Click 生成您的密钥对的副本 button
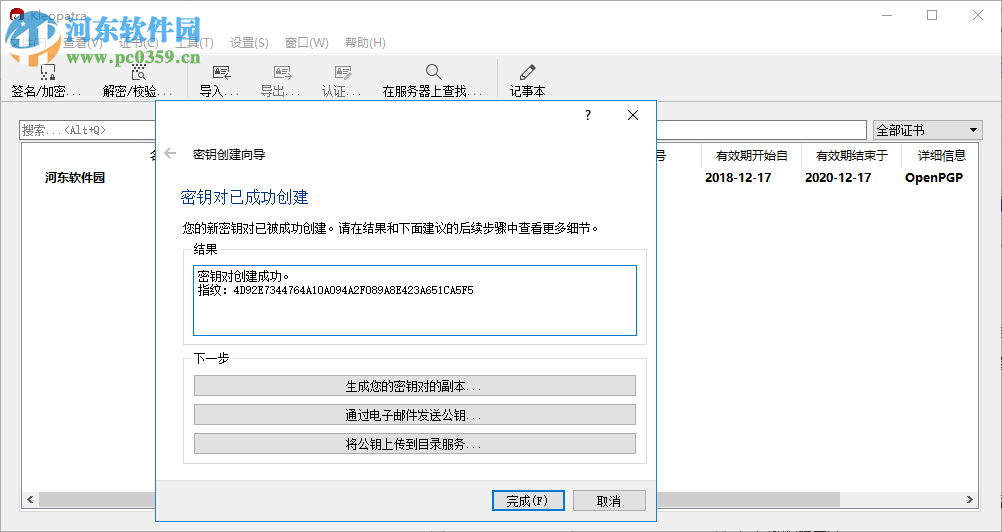Image resolution: width=1002 pixels, height=532 pixels. tap(415, 386)
